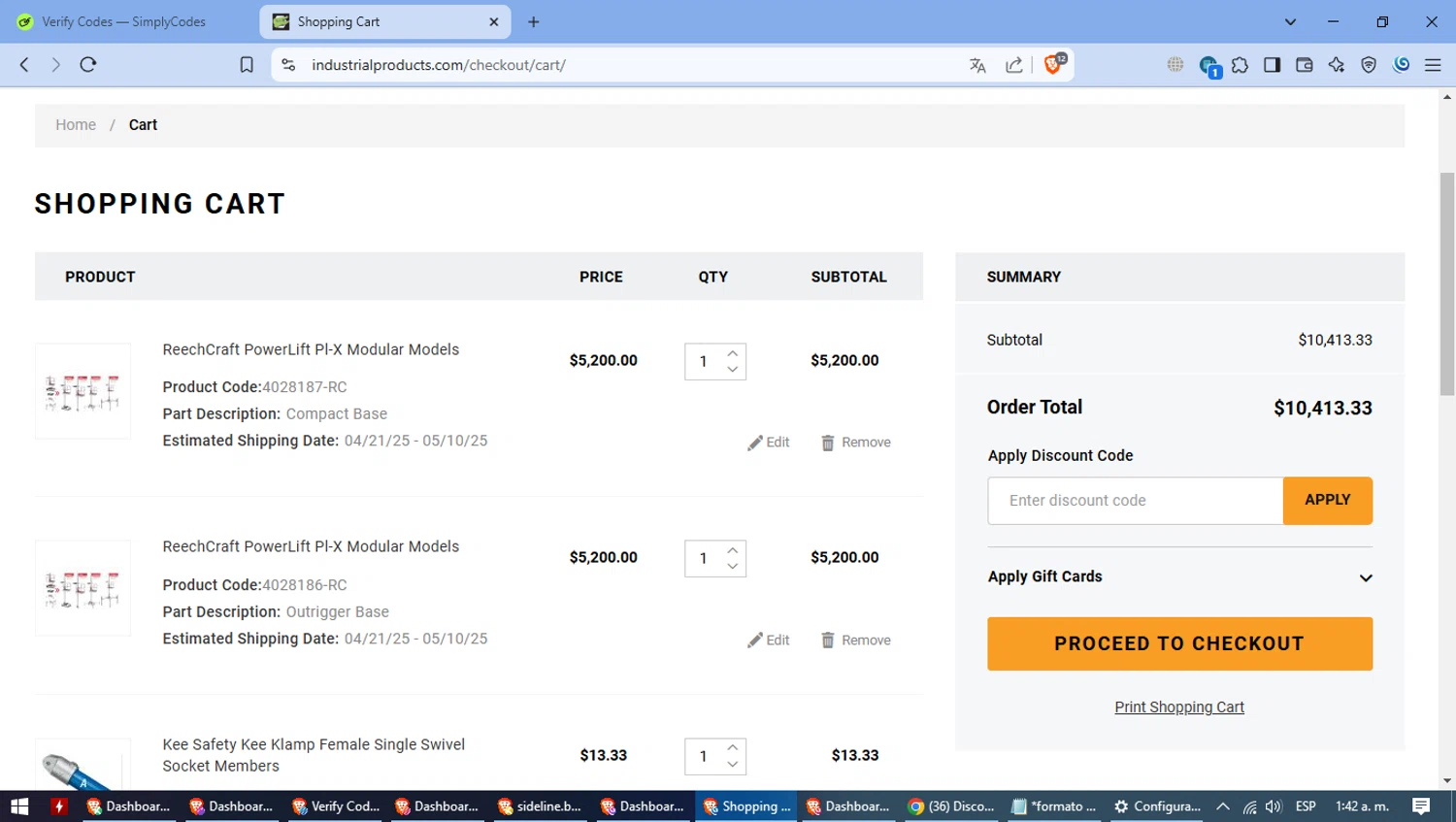Click Order Total amount $10,413.33
This screenshot has height=822, width=1456.
pyautogui.click(x=1323, y=409)
